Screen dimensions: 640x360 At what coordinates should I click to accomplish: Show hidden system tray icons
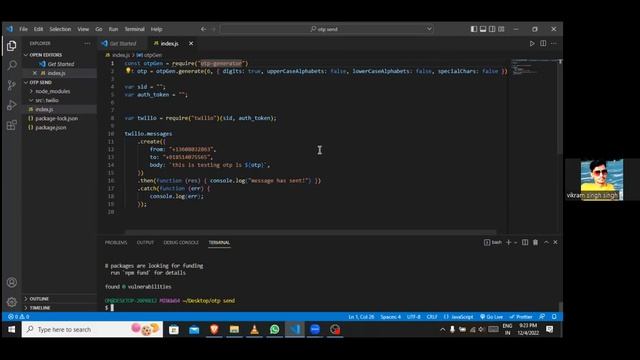pos(442,329)
